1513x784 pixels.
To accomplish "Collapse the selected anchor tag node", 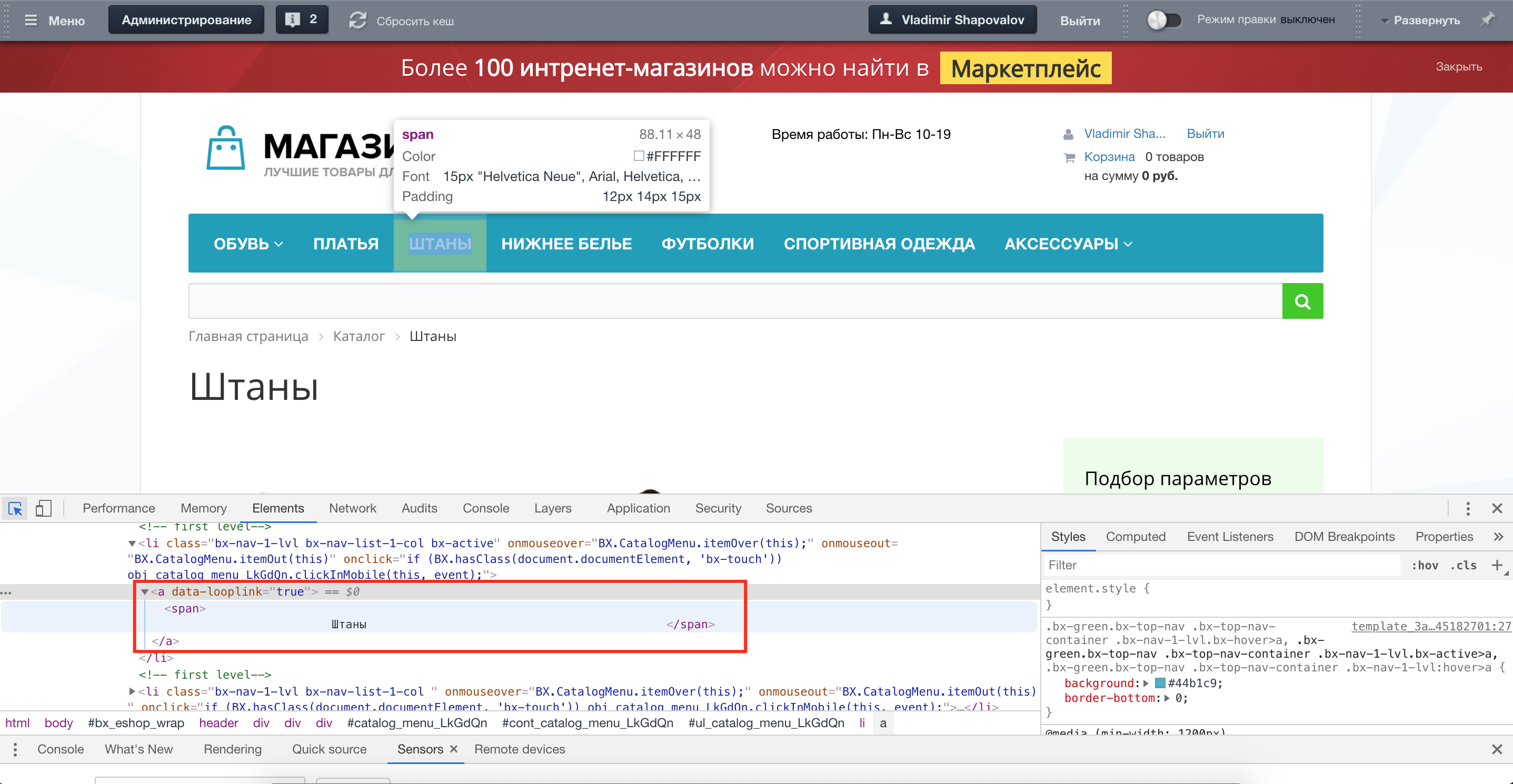I will pos(144,591).
